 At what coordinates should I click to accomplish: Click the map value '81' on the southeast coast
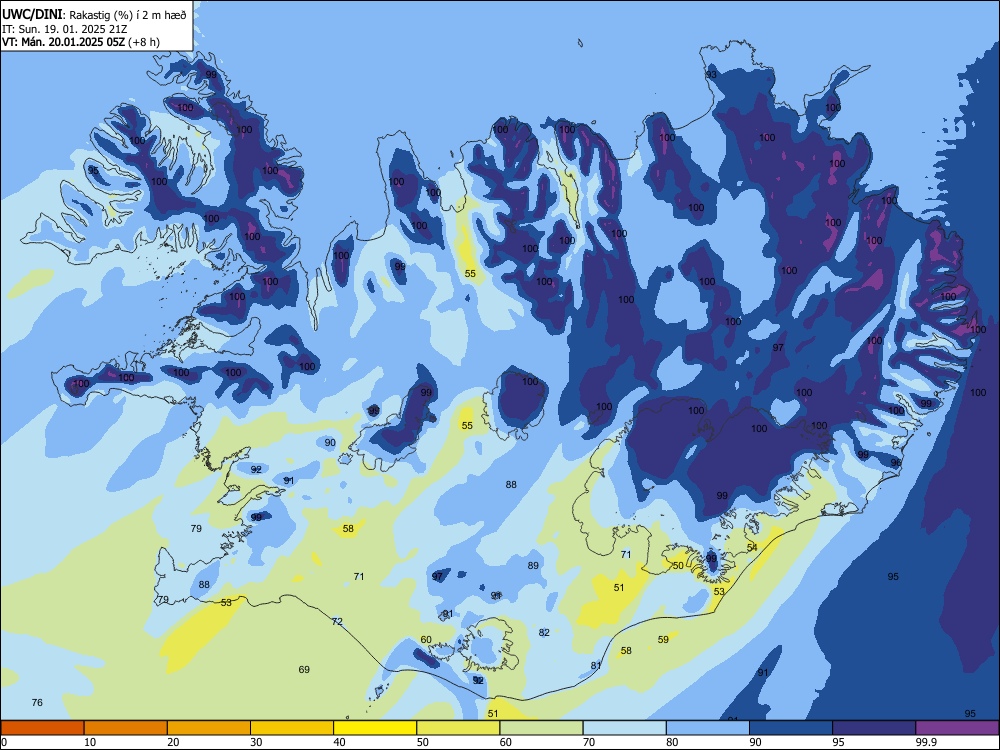(596, 665)
